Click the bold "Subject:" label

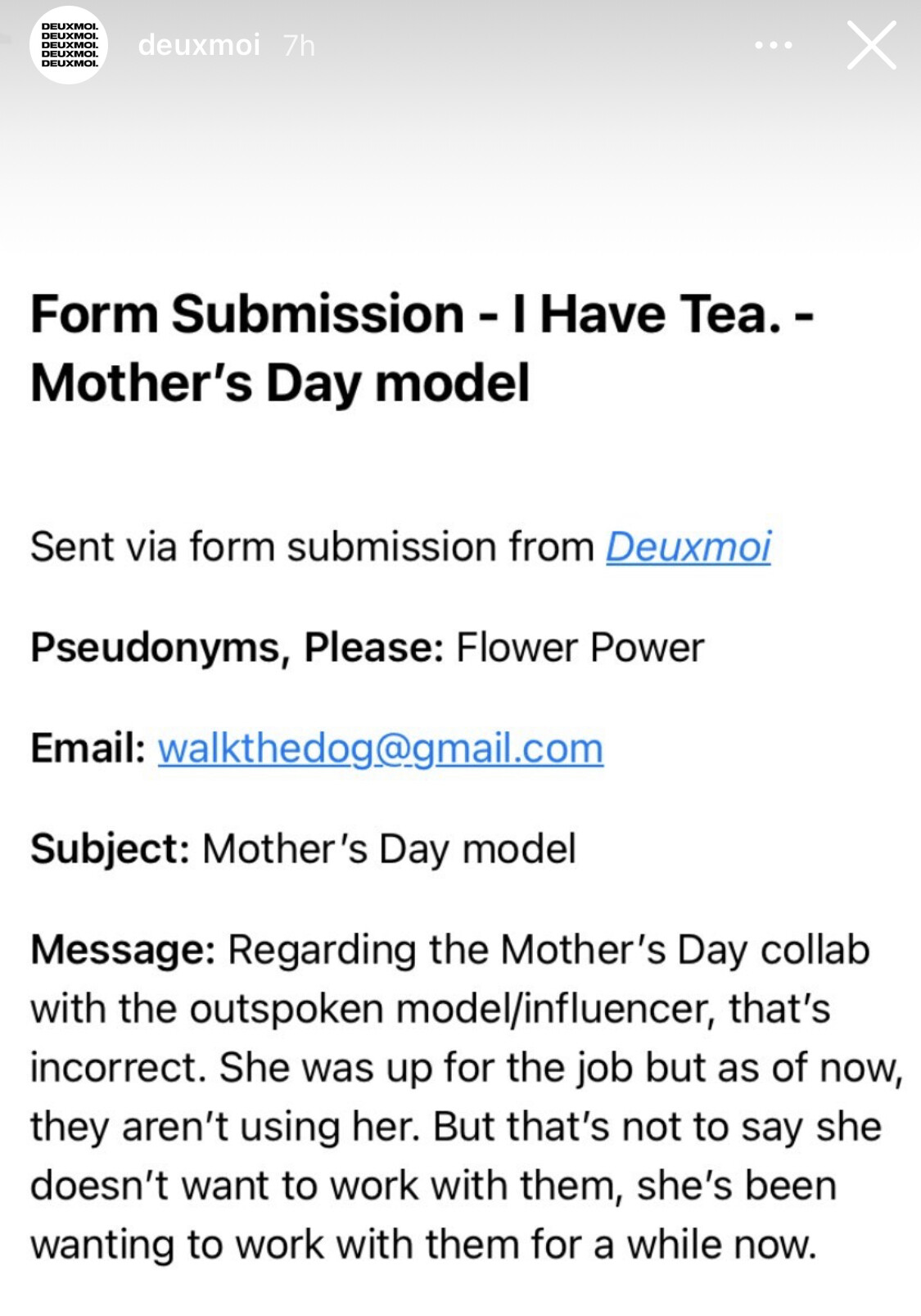(111, 849)
